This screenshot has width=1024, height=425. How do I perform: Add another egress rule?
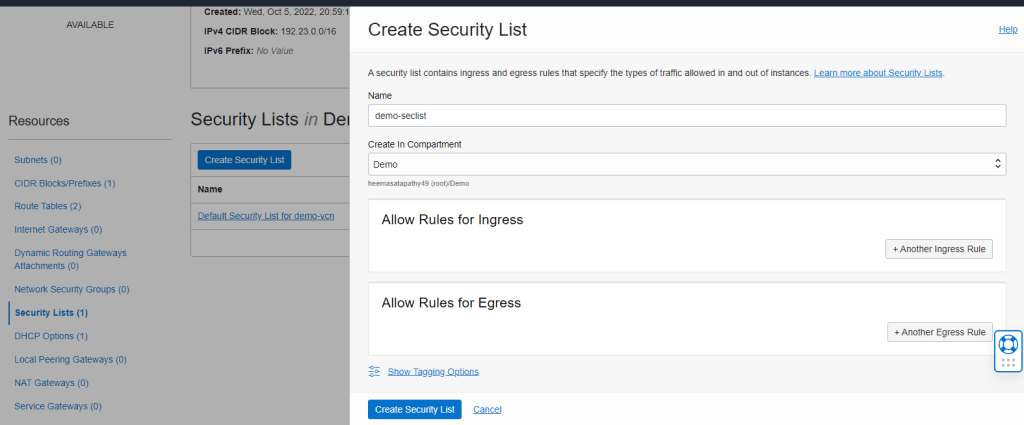[x=940, y=332]
